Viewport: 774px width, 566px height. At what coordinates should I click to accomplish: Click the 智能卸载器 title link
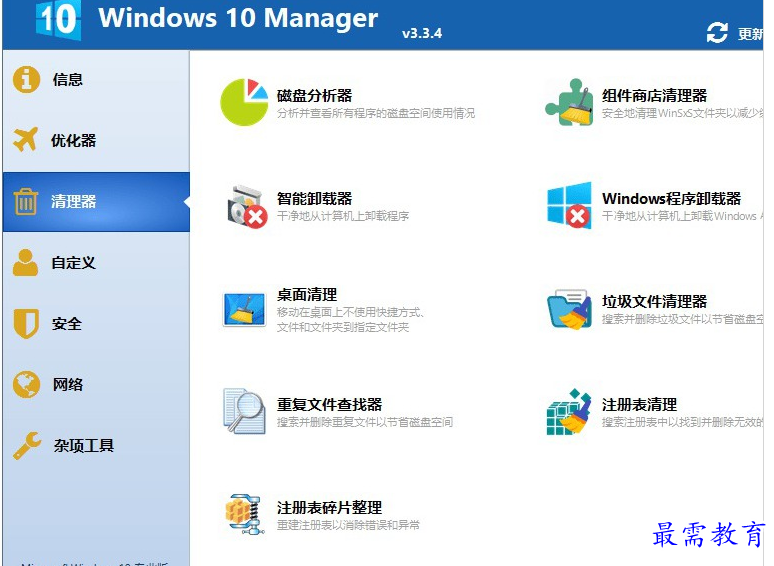(x=314, y=198)
